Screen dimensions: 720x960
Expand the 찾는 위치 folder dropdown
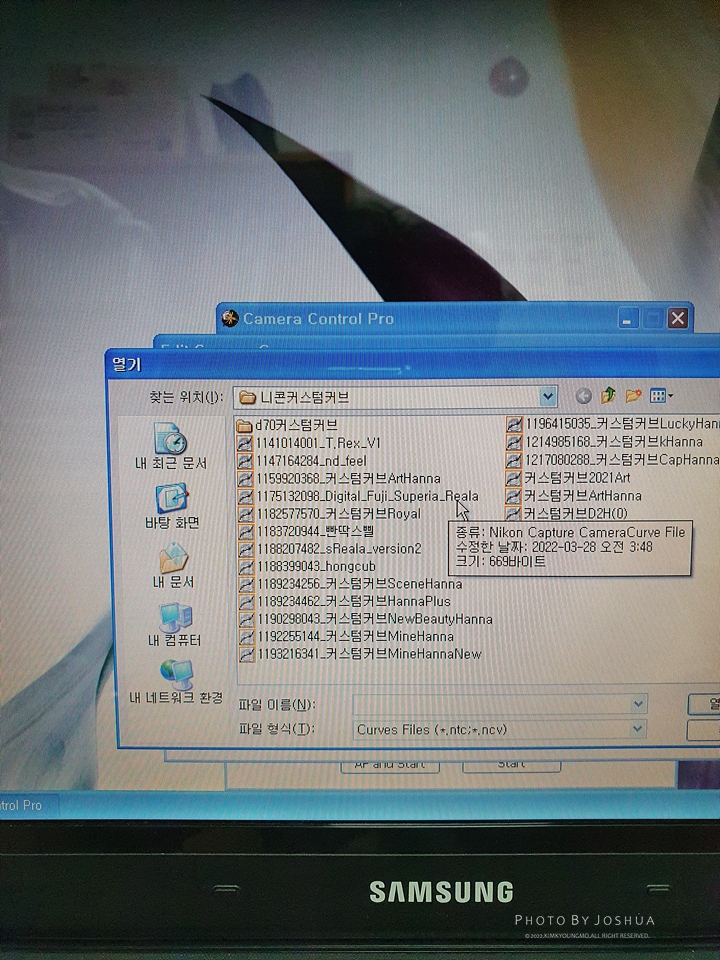(548, 397)
